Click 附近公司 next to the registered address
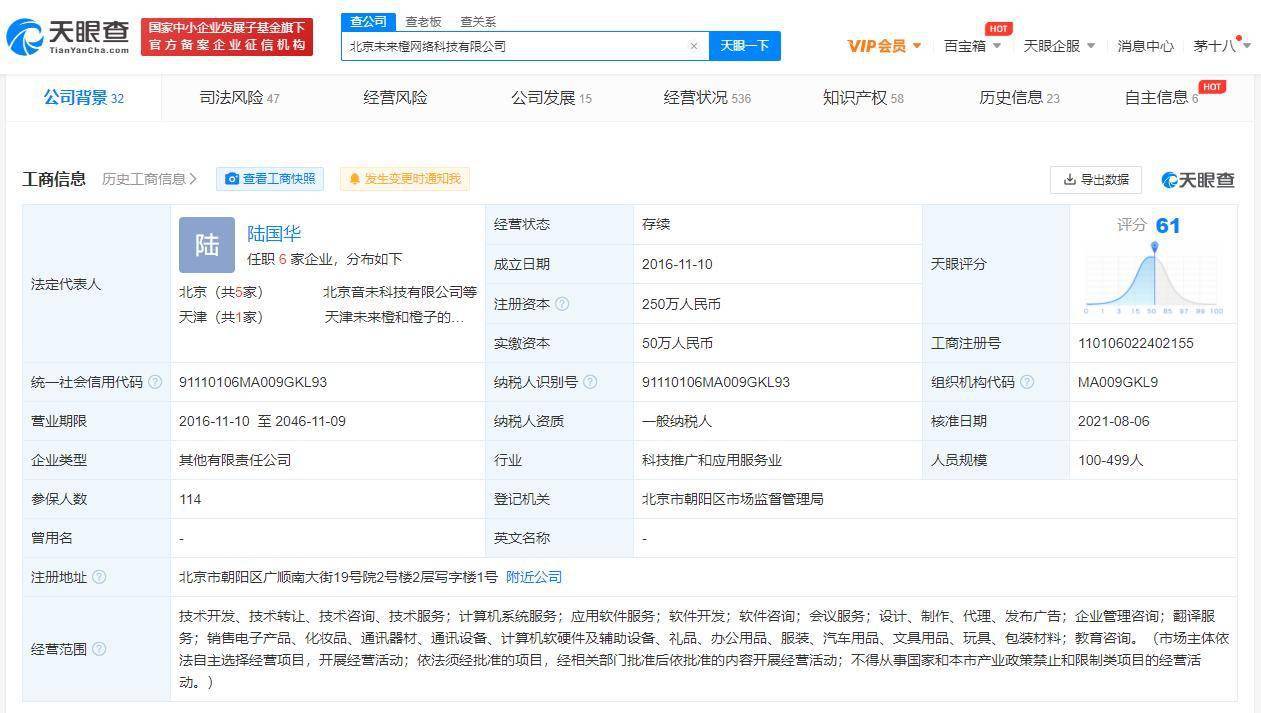This screenshot has width=1261, height=713. (x=533, y=577)
